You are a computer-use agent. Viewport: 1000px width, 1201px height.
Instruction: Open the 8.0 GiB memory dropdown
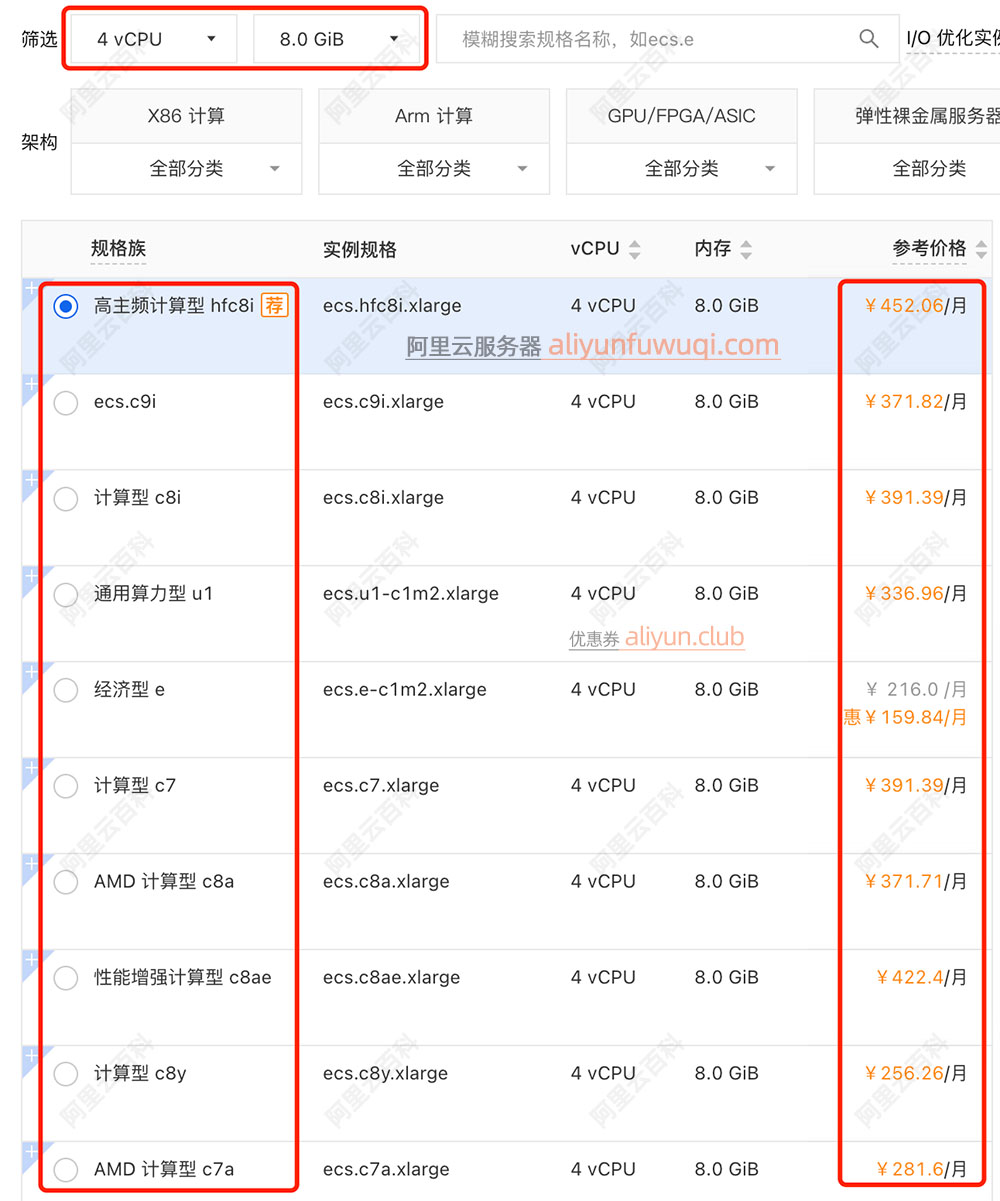point(338,39)
